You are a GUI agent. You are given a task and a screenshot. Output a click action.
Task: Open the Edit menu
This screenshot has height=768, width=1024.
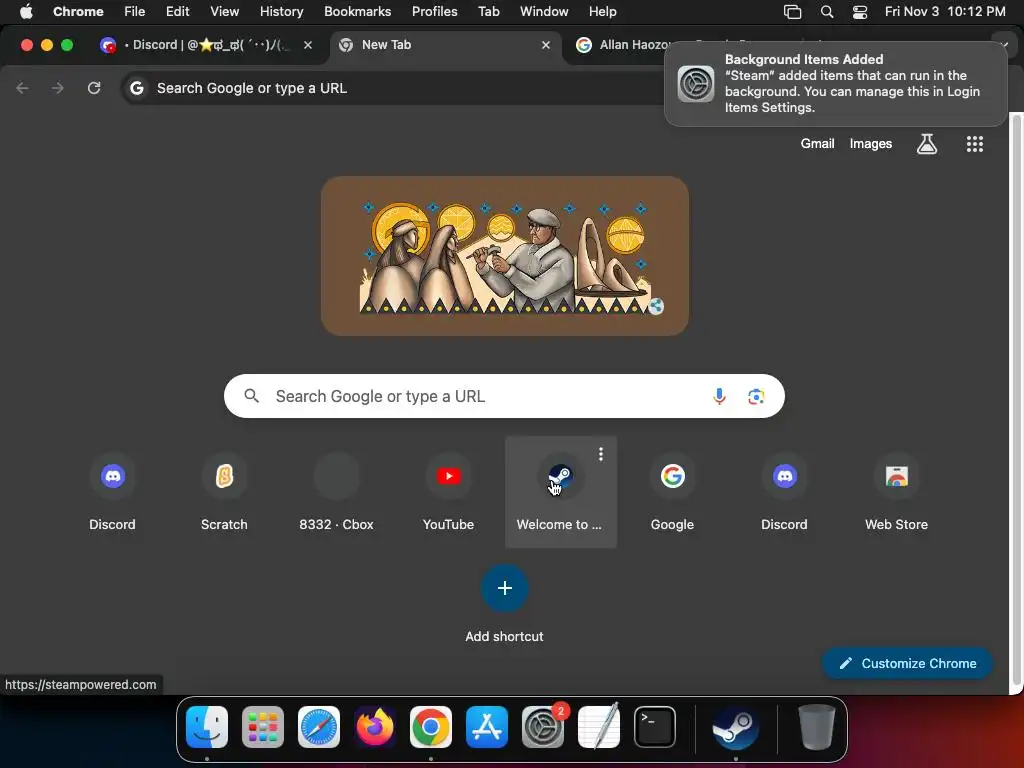click(177, 11)
